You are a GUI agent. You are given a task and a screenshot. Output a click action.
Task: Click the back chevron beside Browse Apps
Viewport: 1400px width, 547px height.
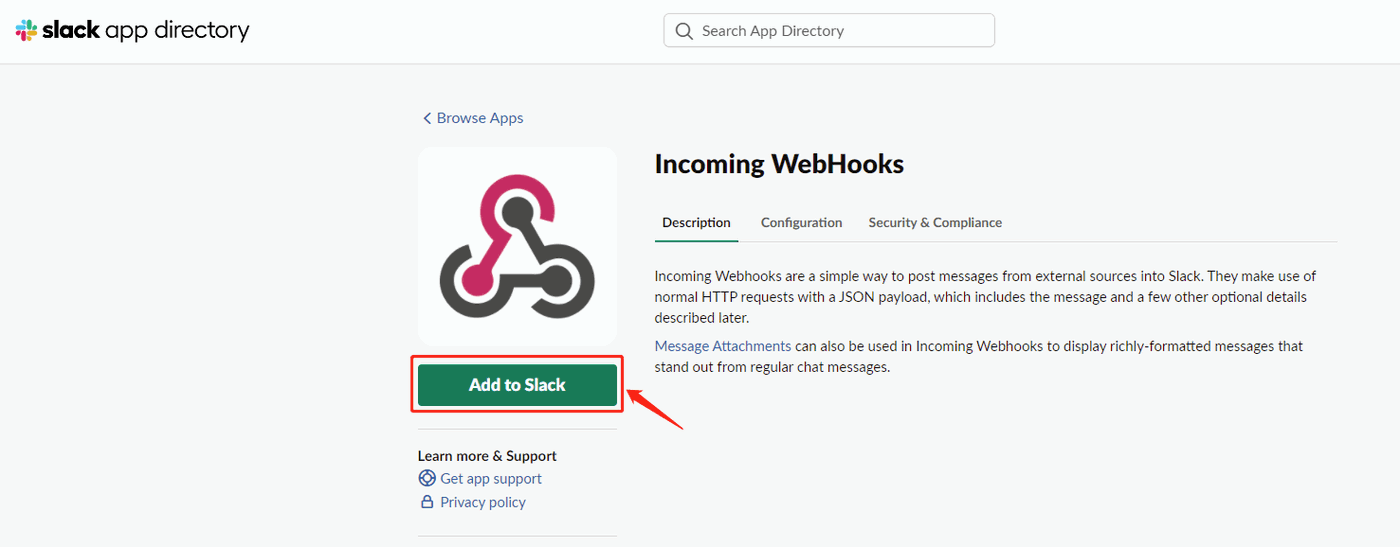(427, 118)
